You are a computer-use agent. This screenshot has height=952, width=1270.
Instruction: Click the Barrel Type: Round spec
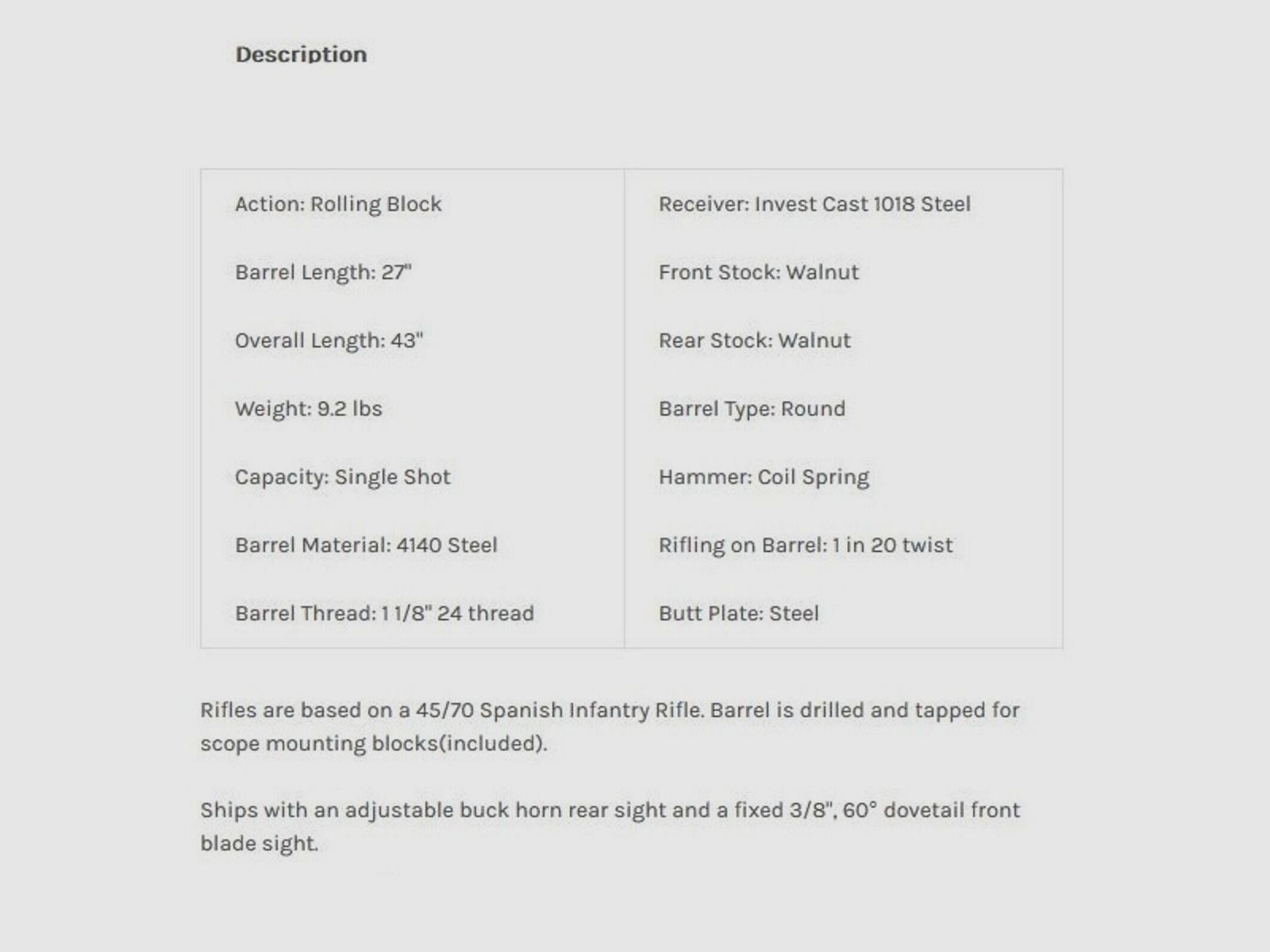click(x=752, y=409)
